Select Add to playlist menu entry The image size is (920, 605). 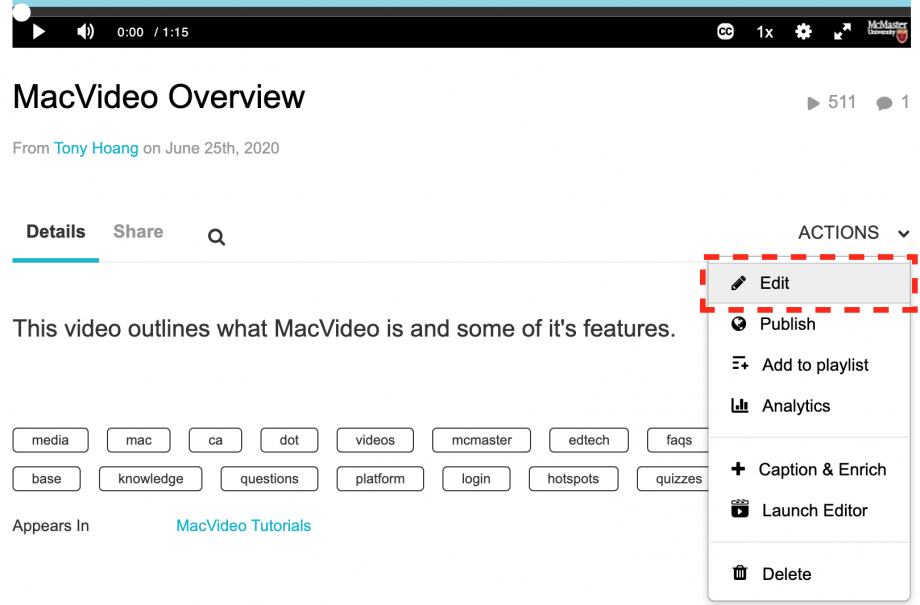809,365
